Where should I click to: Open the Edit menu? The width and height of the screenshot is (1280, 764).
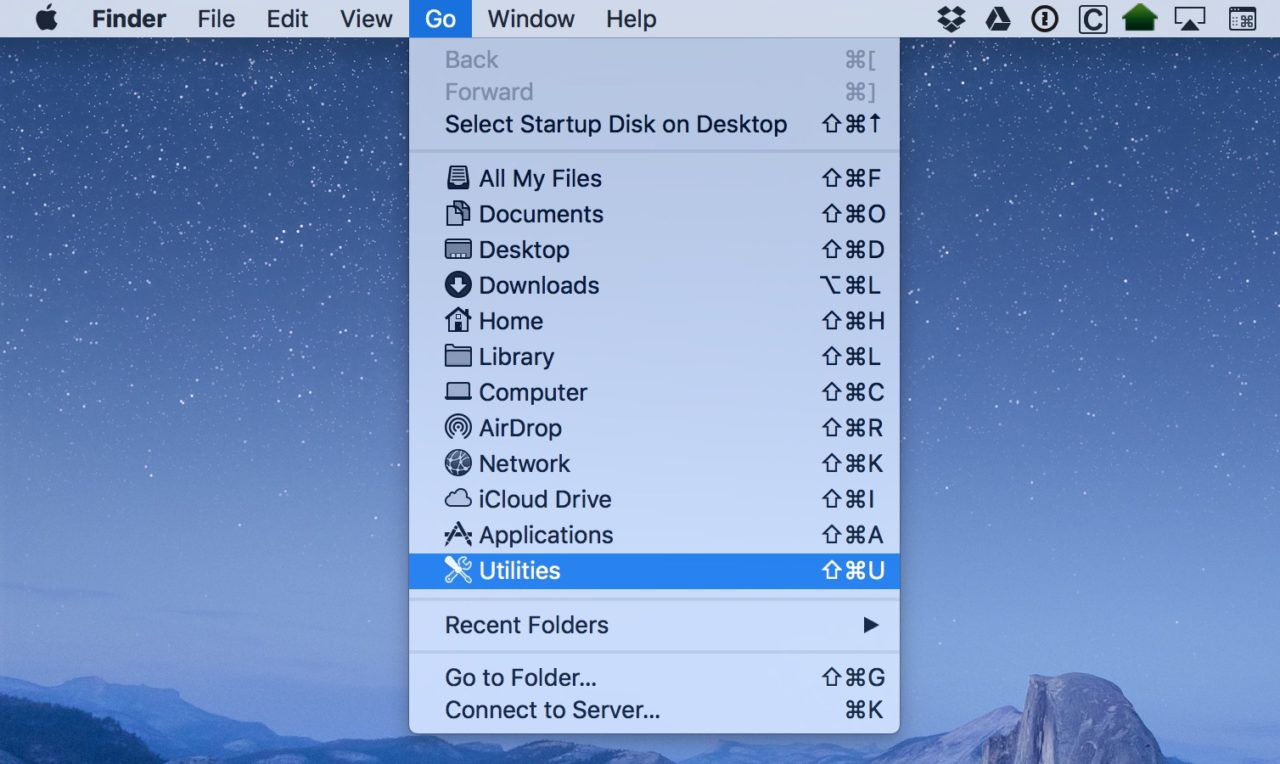tap(287, 18)
